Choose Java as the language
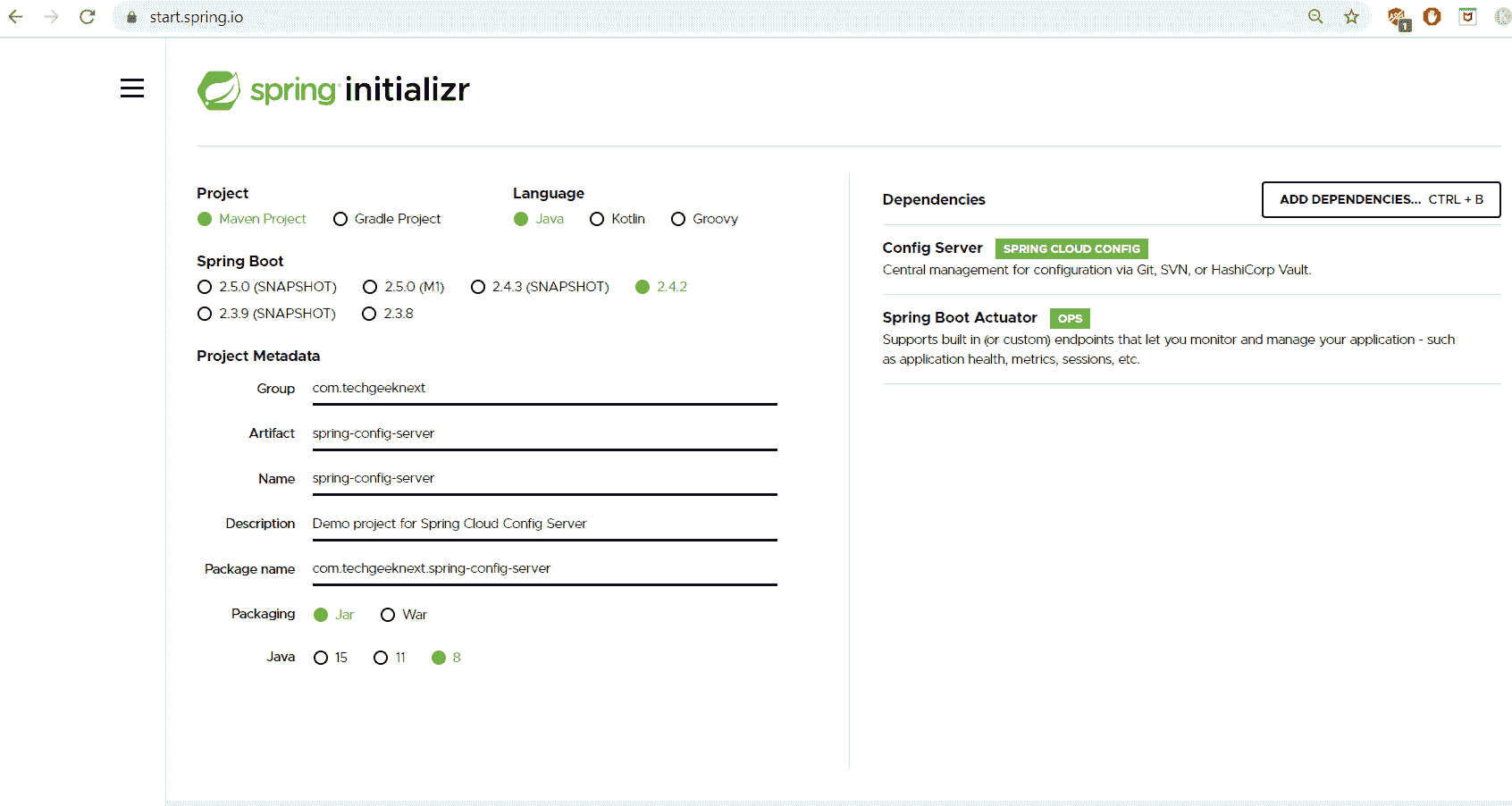 coord(539,219)
